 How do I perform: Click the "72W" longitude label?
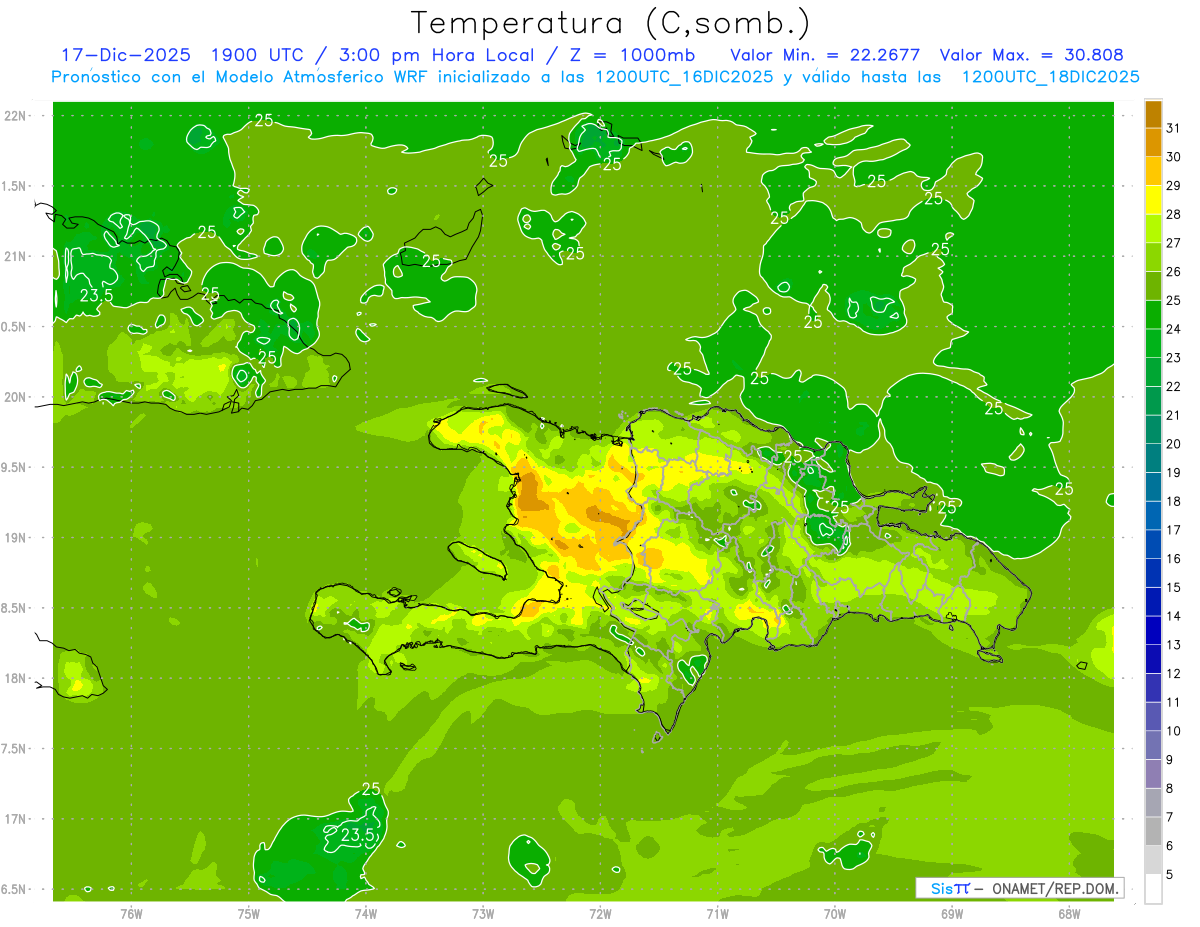pyautogui.click(x=600, y=913)
